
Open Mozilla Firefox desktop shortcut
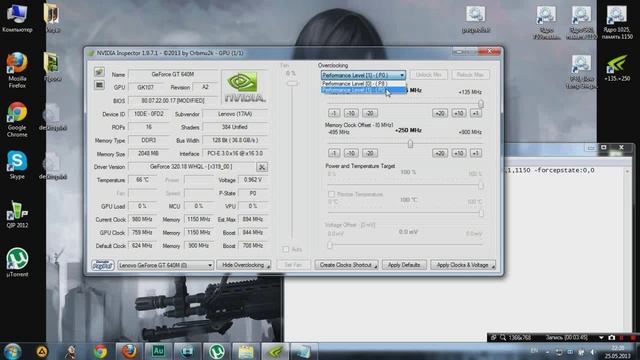point(17,70)
